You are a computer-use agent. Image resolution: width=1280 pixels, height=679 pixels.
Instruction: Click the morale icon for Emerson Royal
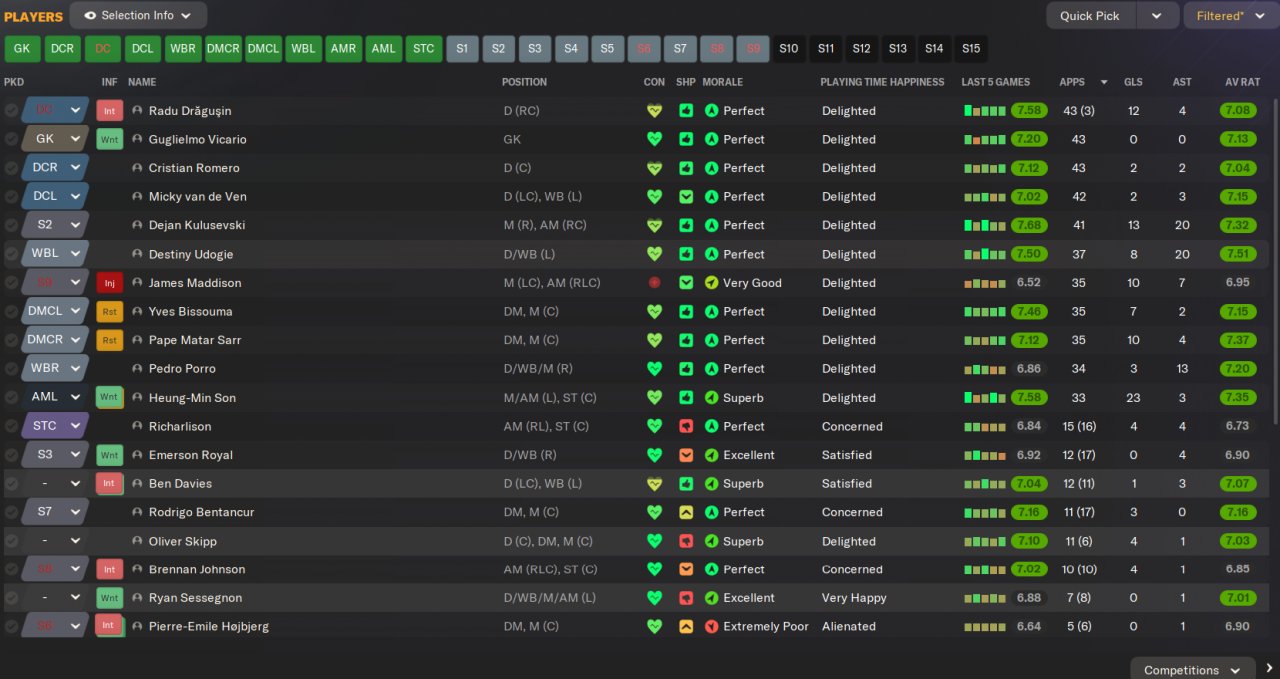pyautogui.click(x=711, y=455)
